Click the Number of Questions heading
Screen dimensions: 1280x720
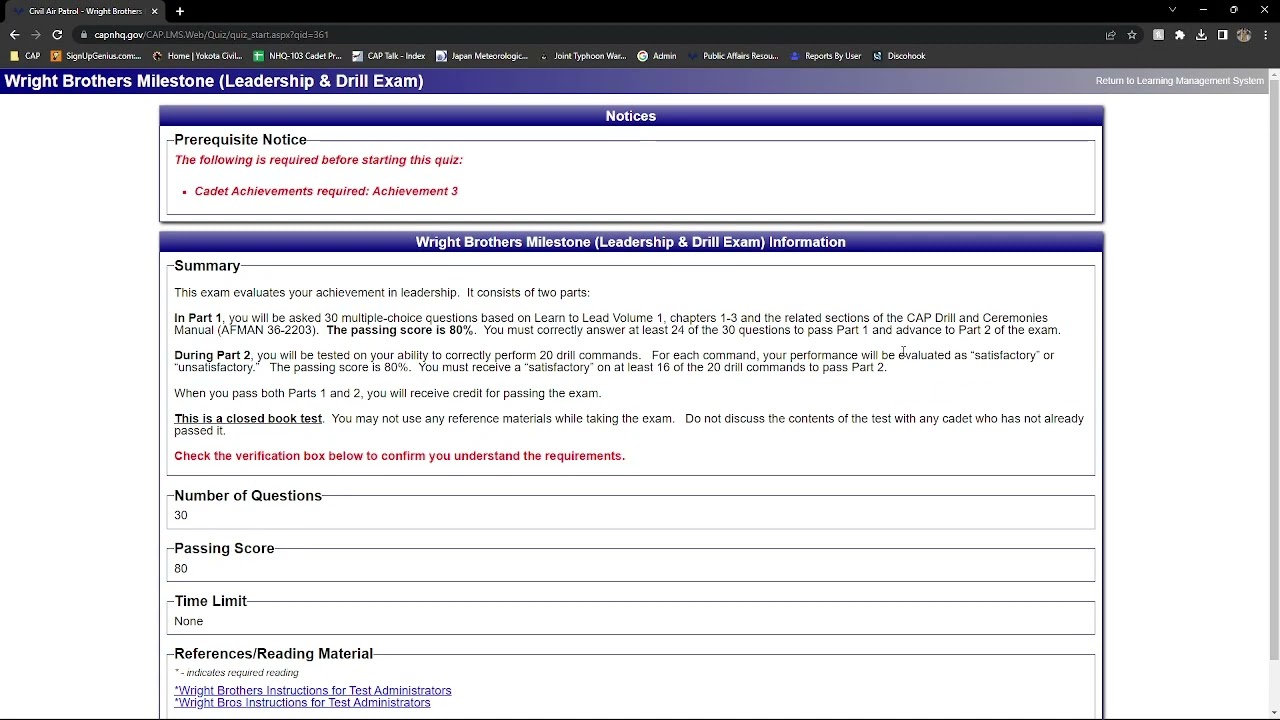248,496
